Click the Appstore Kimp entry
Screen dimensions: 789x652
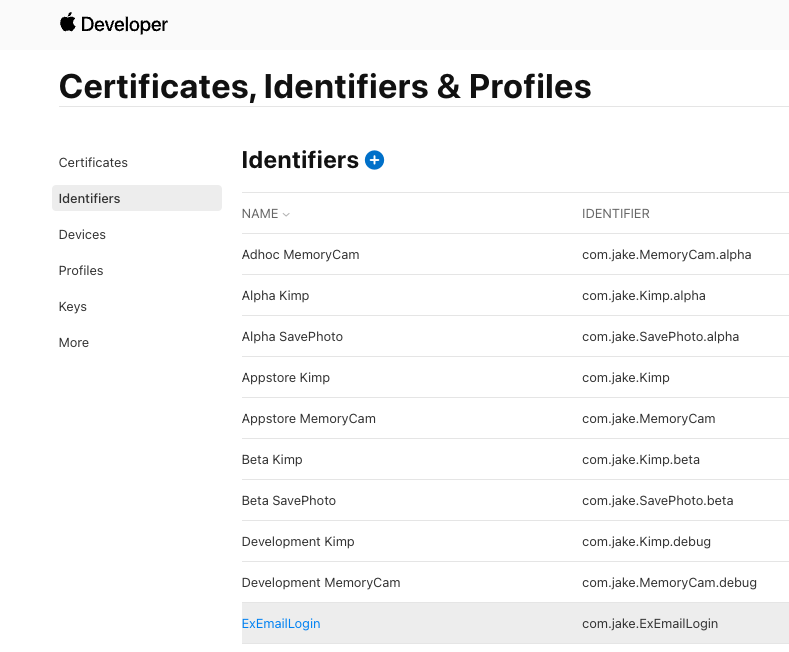pos(285,377)
